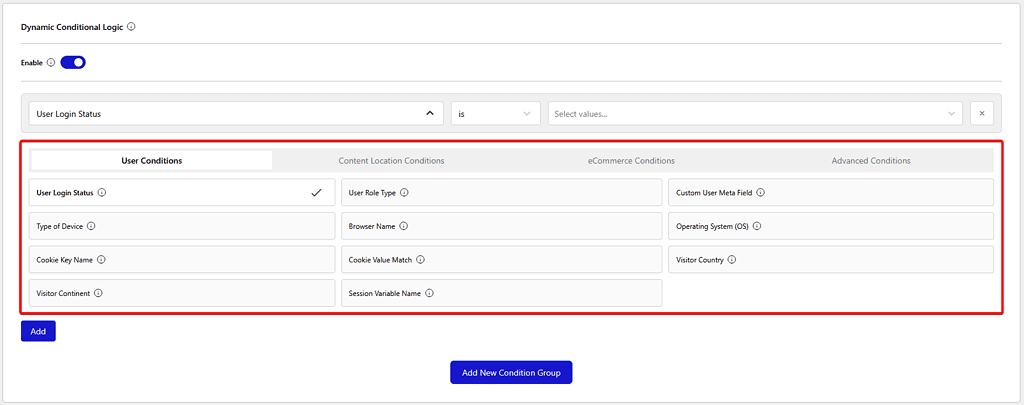This screenshot has width=1024, height=405.
Task: Click checkmark on User Login Status option
Action: (x=317, y=193)
